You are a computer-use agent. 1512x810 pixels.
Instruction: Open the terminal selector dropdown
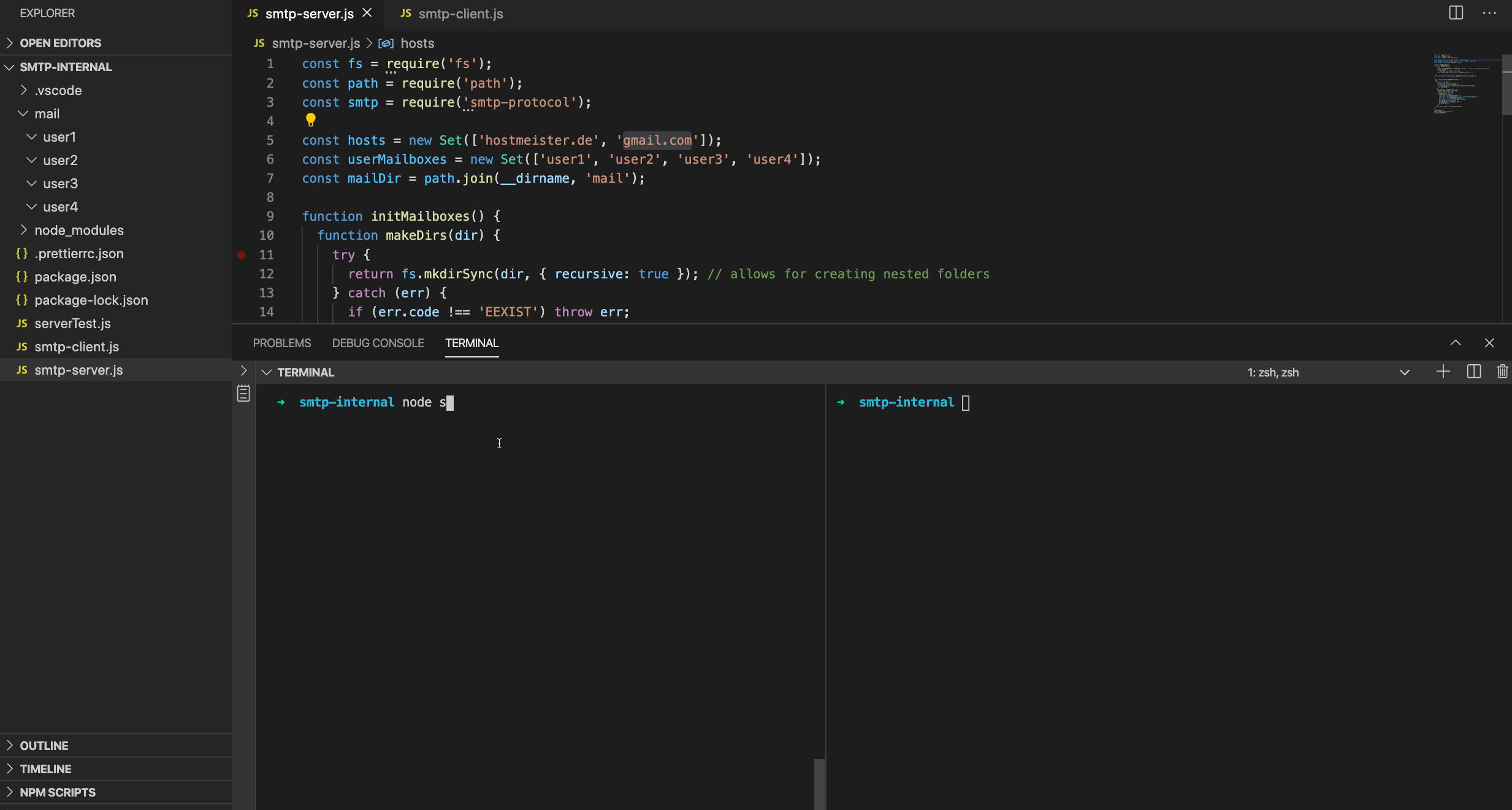pyautogui.click(x=1404, y=372)
